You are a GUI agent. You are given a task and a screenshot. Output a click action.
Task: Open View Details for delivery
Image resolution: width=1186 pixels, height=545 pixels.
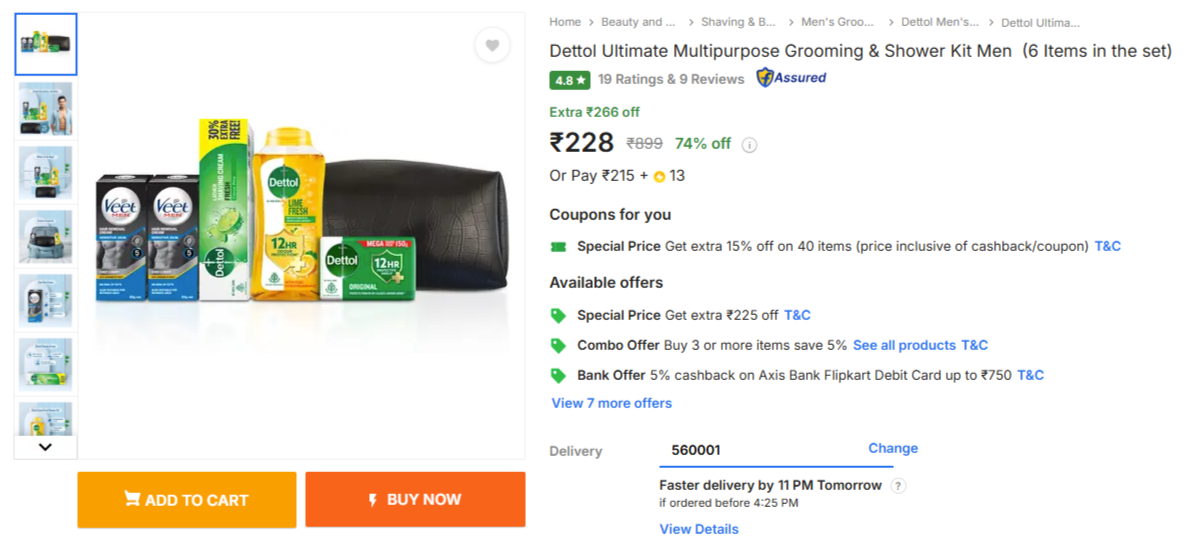click(698, 529)
